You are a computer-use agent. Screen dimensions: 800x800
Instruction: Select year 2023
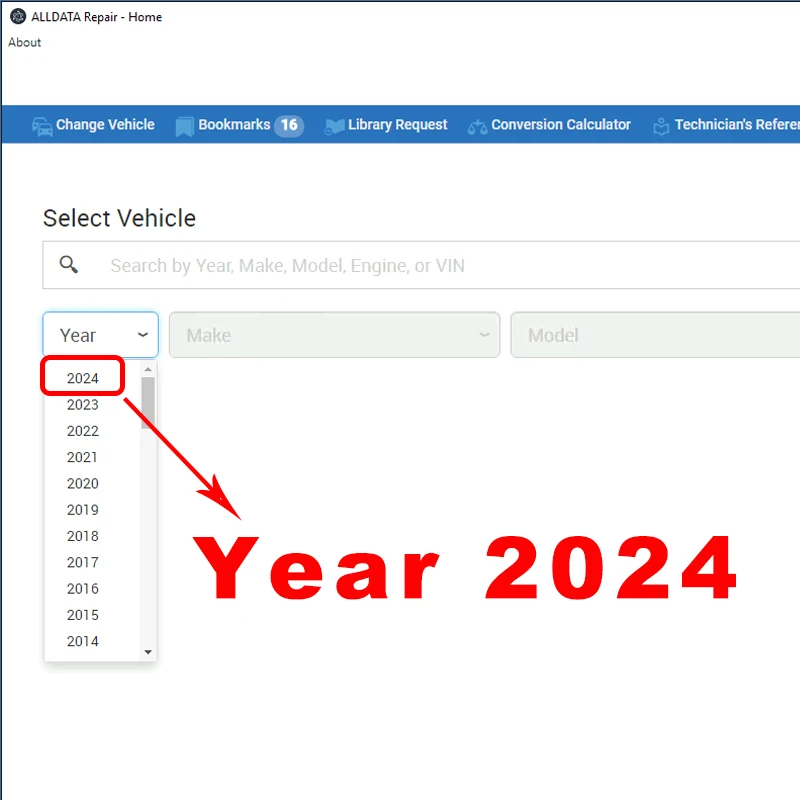(x=83, y=405)
